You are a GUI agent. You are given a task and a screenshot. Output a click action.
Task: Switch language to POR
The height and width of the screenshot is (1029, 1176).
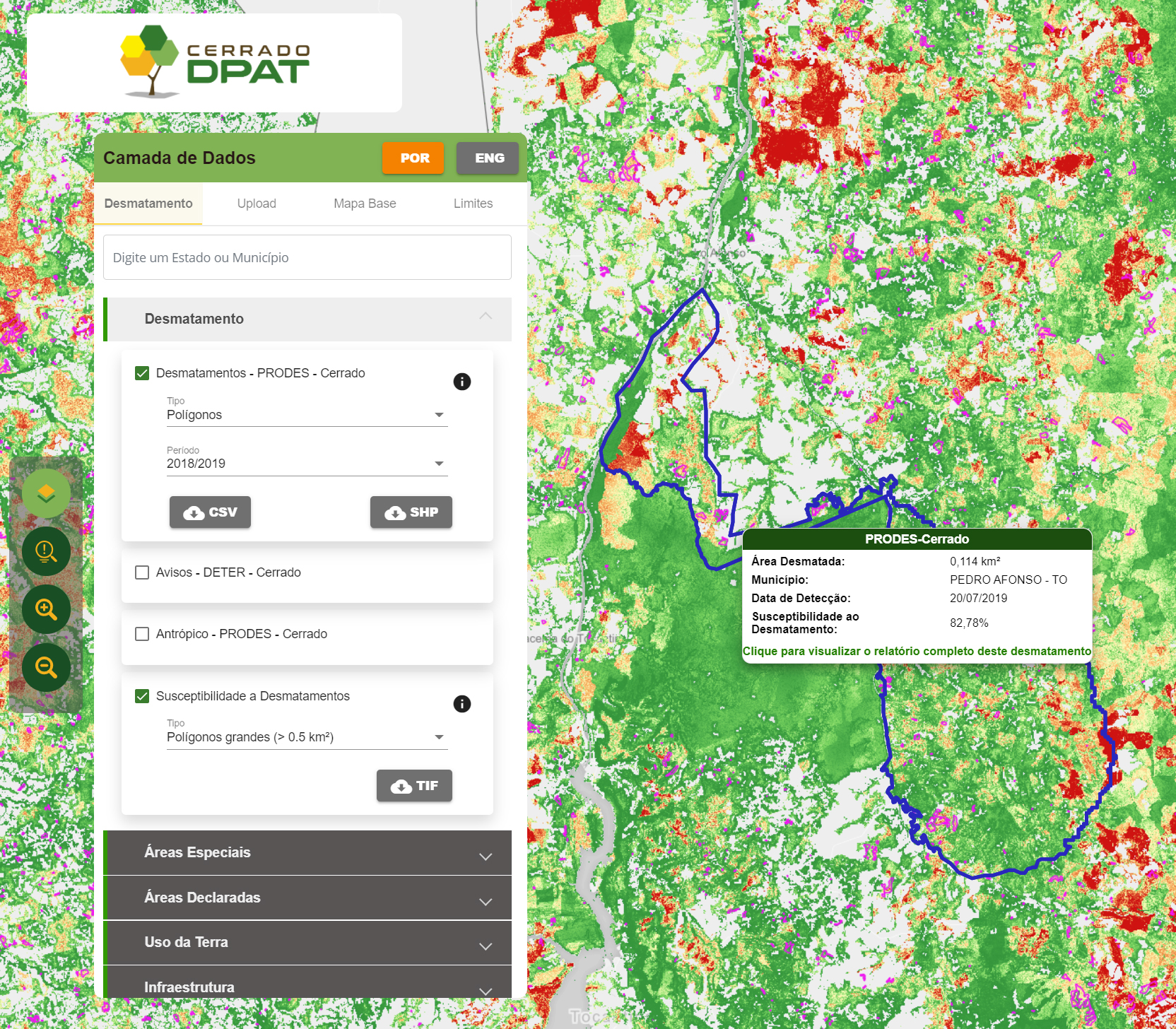pyautogui.click(x=413, y=158)
